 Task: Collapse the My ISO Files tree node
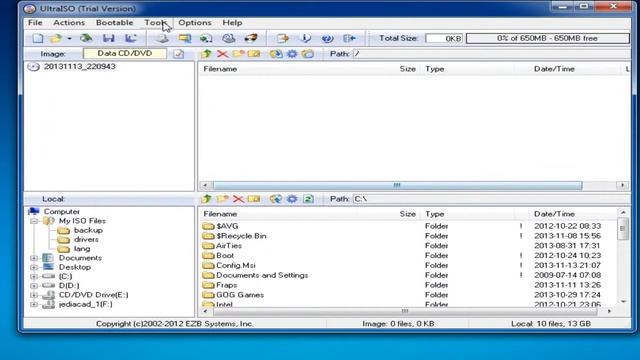tap(34, 221)
